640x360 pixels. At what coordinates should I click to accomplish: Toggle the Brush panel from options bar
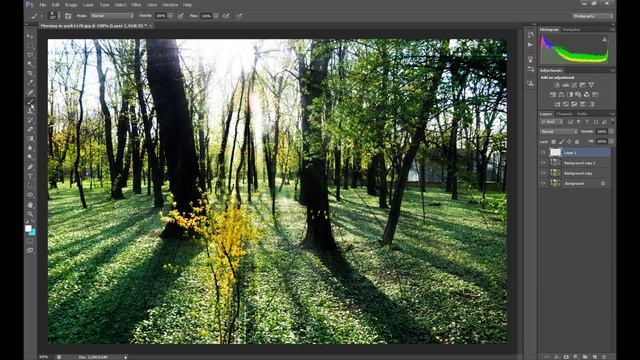pyautogui.click(x=68, y=16)
